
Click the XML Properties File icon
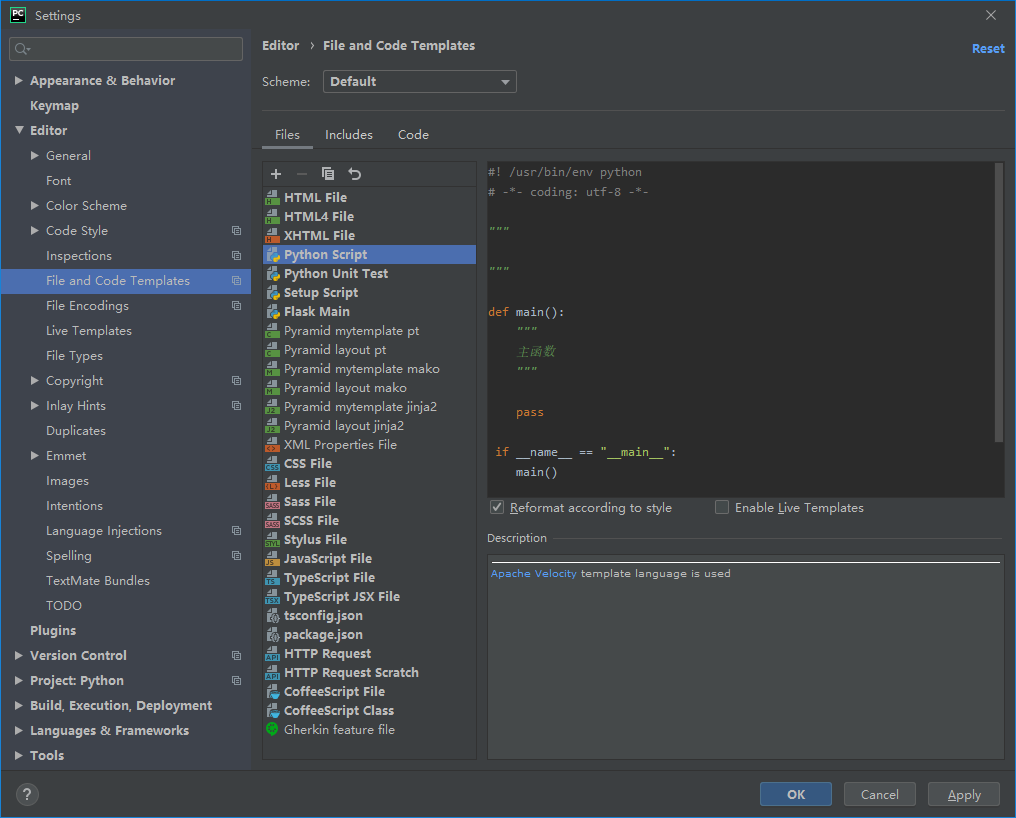point(272,445)
